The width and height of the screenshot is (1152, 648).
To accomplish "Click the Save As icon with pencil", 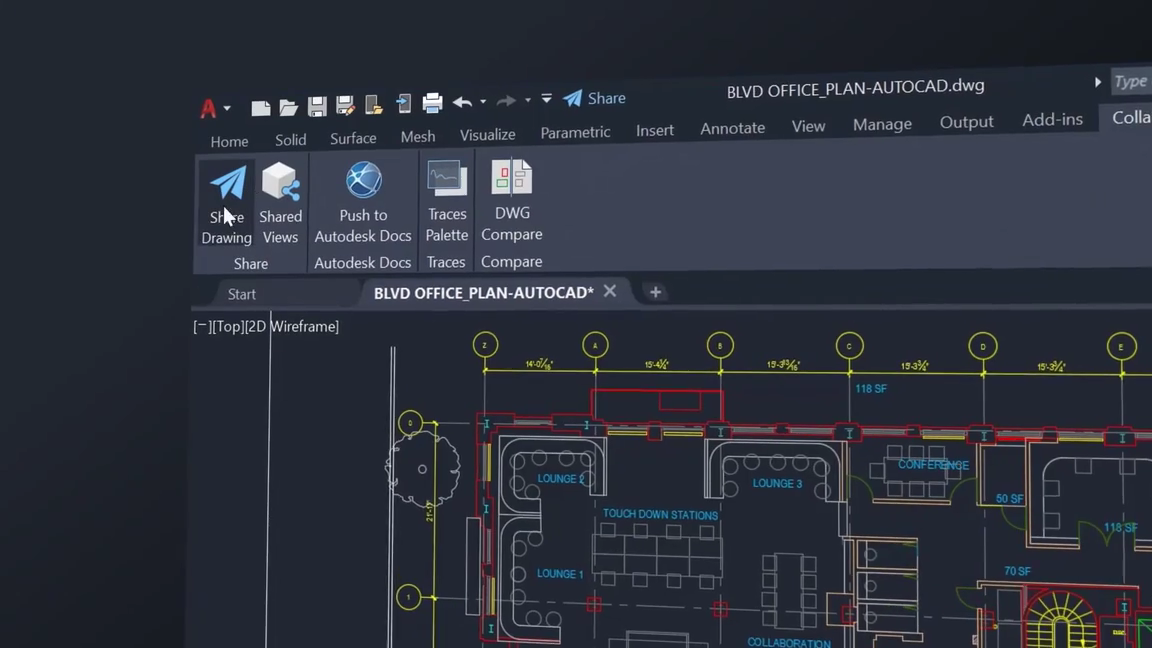I will 345,106.
